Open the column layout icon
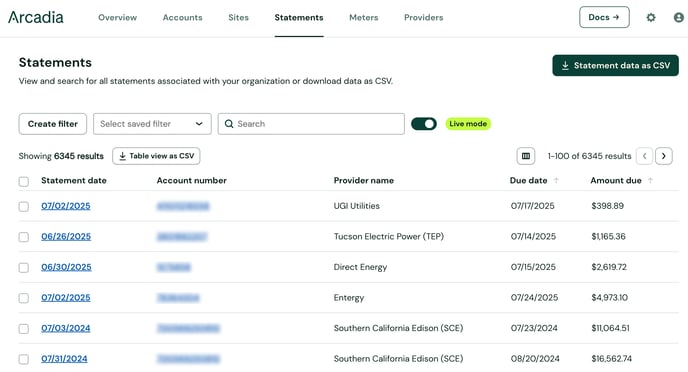 (x=526, y=156)
